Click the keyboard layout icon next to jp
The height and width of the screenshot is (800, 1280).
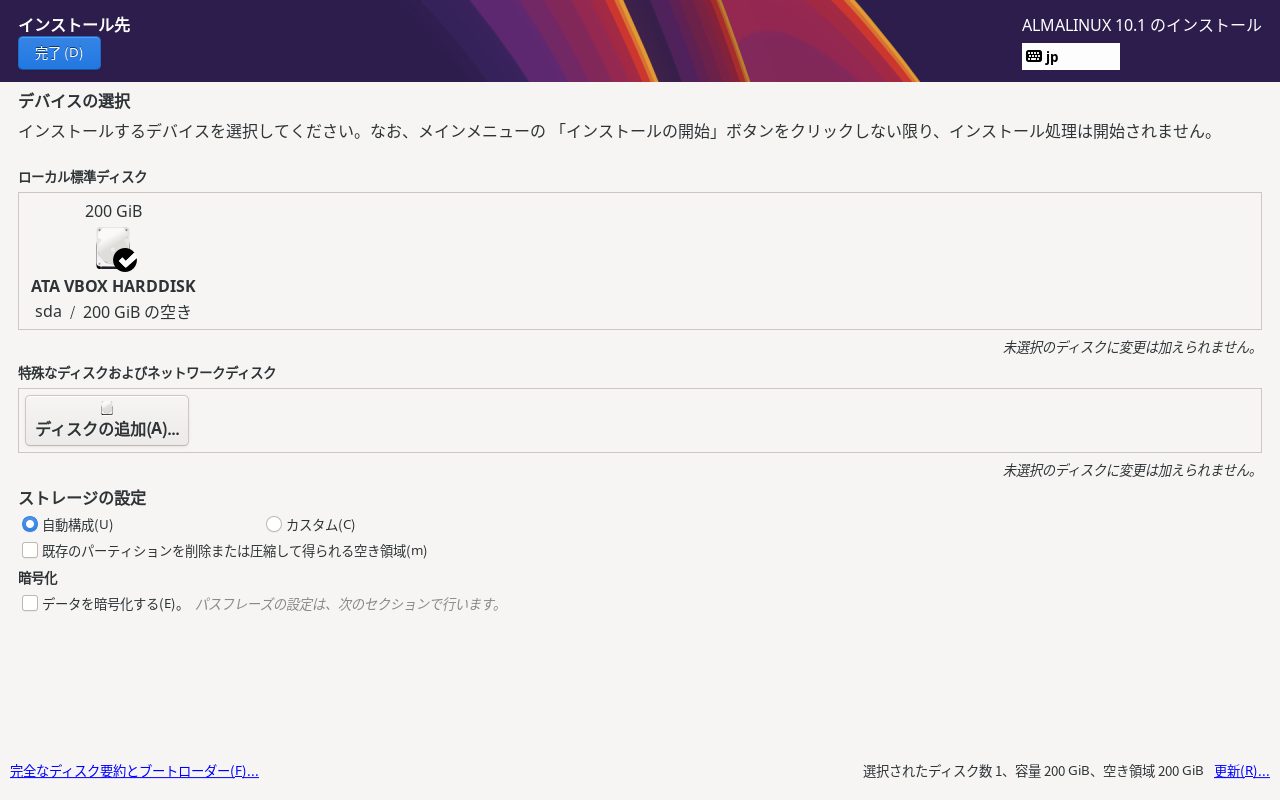coord(1034,56)
